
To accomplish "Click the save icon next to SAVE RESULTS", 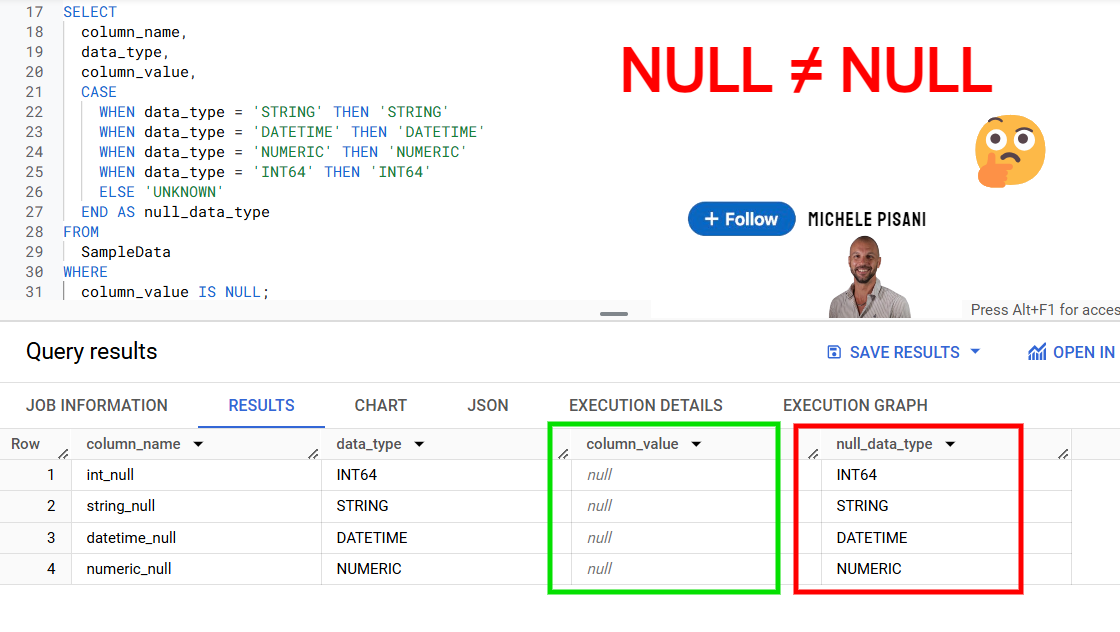I will [x=834, y=351].
